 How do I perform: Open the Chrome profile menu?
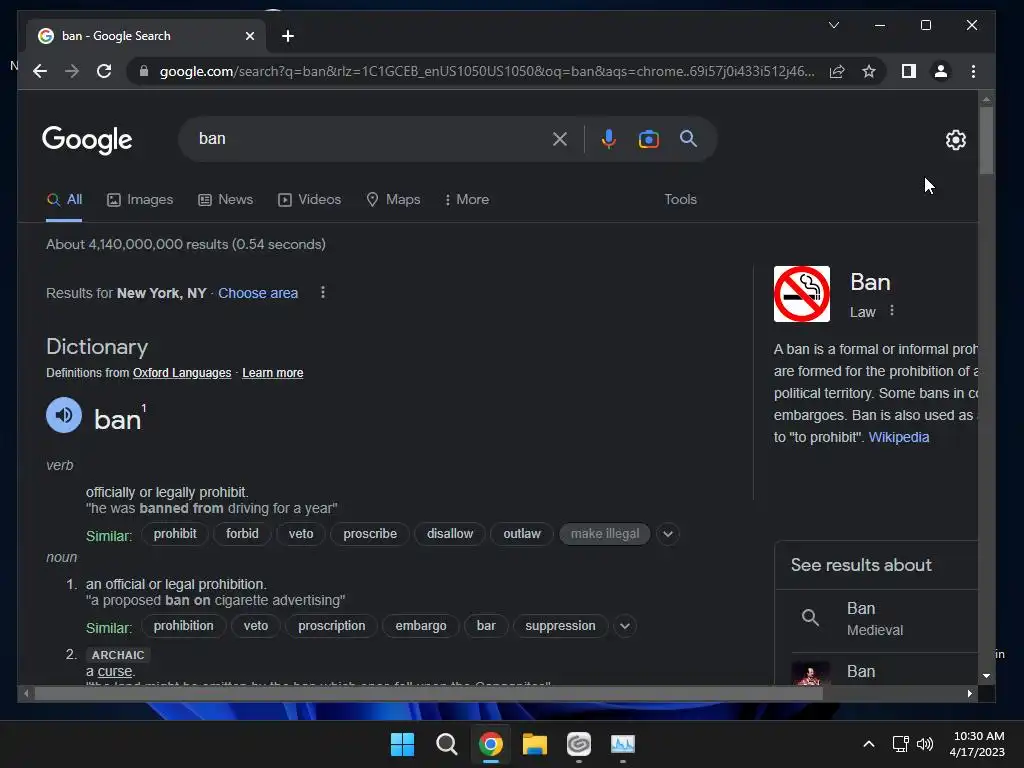pos(940,71)
